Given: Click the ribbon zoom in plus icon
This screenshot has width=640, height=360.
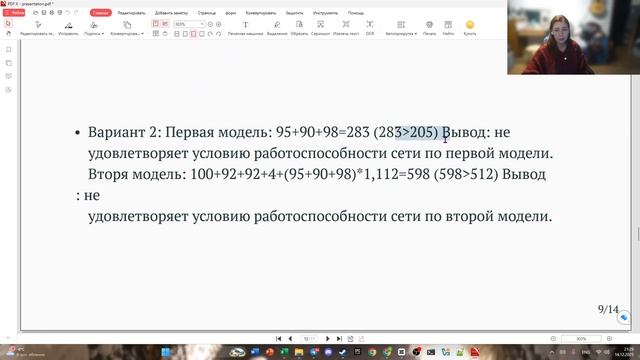Looking at the screenshot, I should pos(218,24).
